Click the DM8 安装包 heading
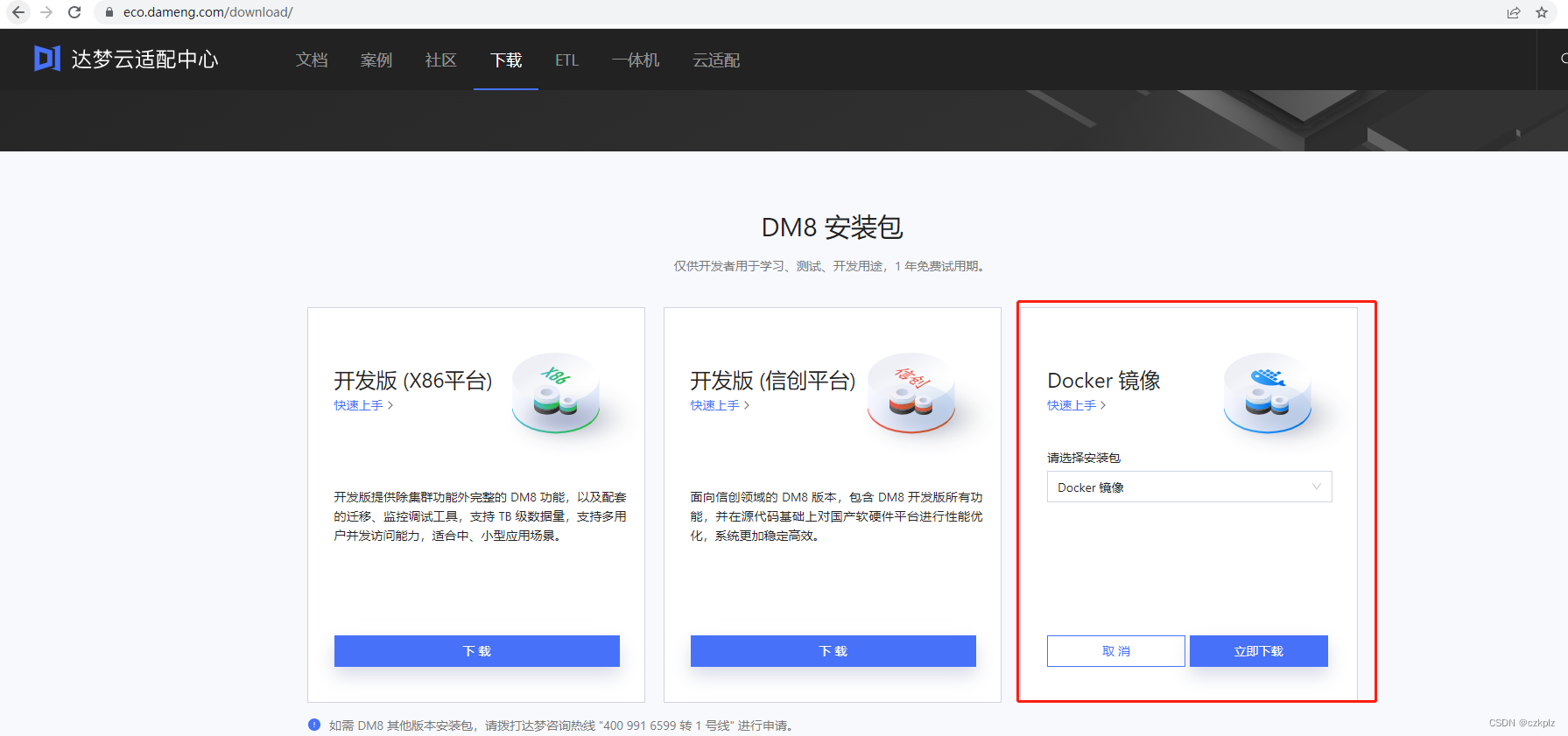 833,228
